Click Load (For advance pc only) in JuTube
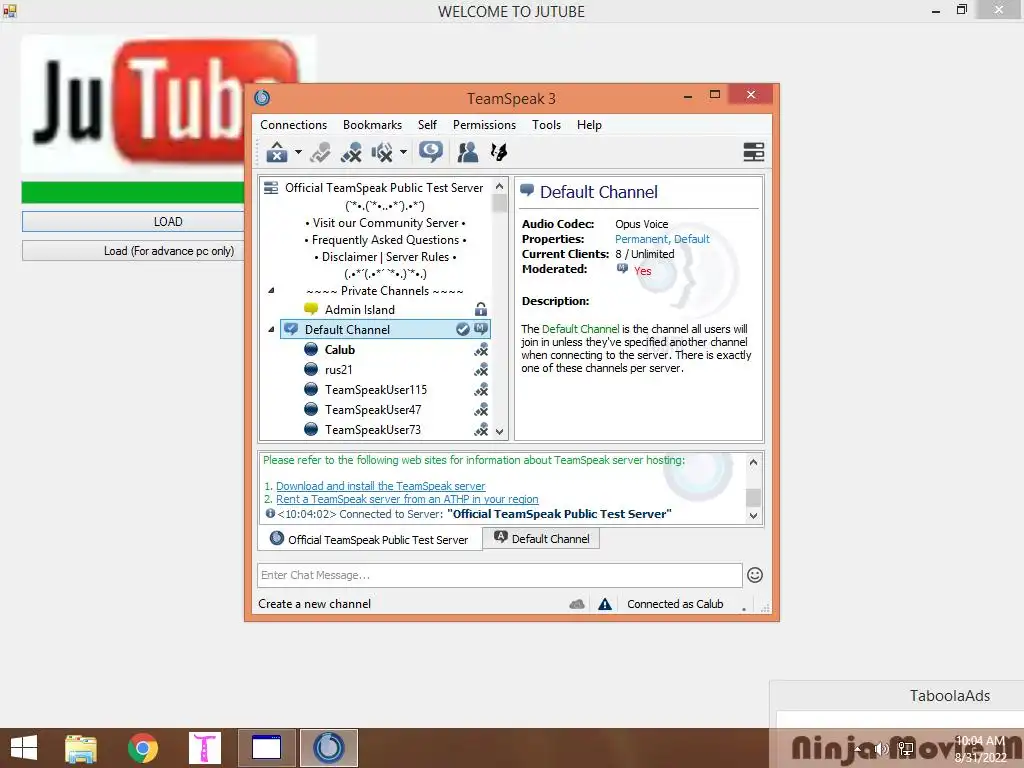 [x=133, y=251]
